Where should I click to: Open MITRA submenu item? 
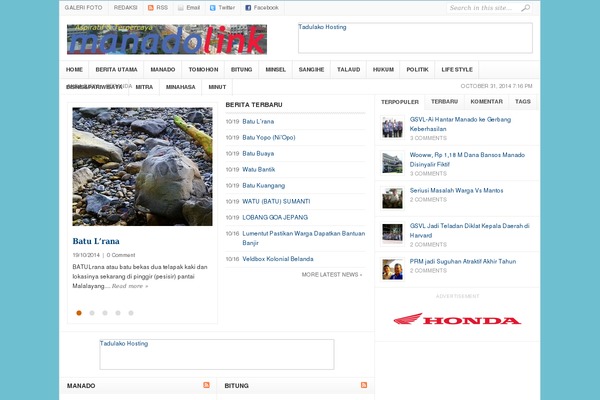point(144,87)
